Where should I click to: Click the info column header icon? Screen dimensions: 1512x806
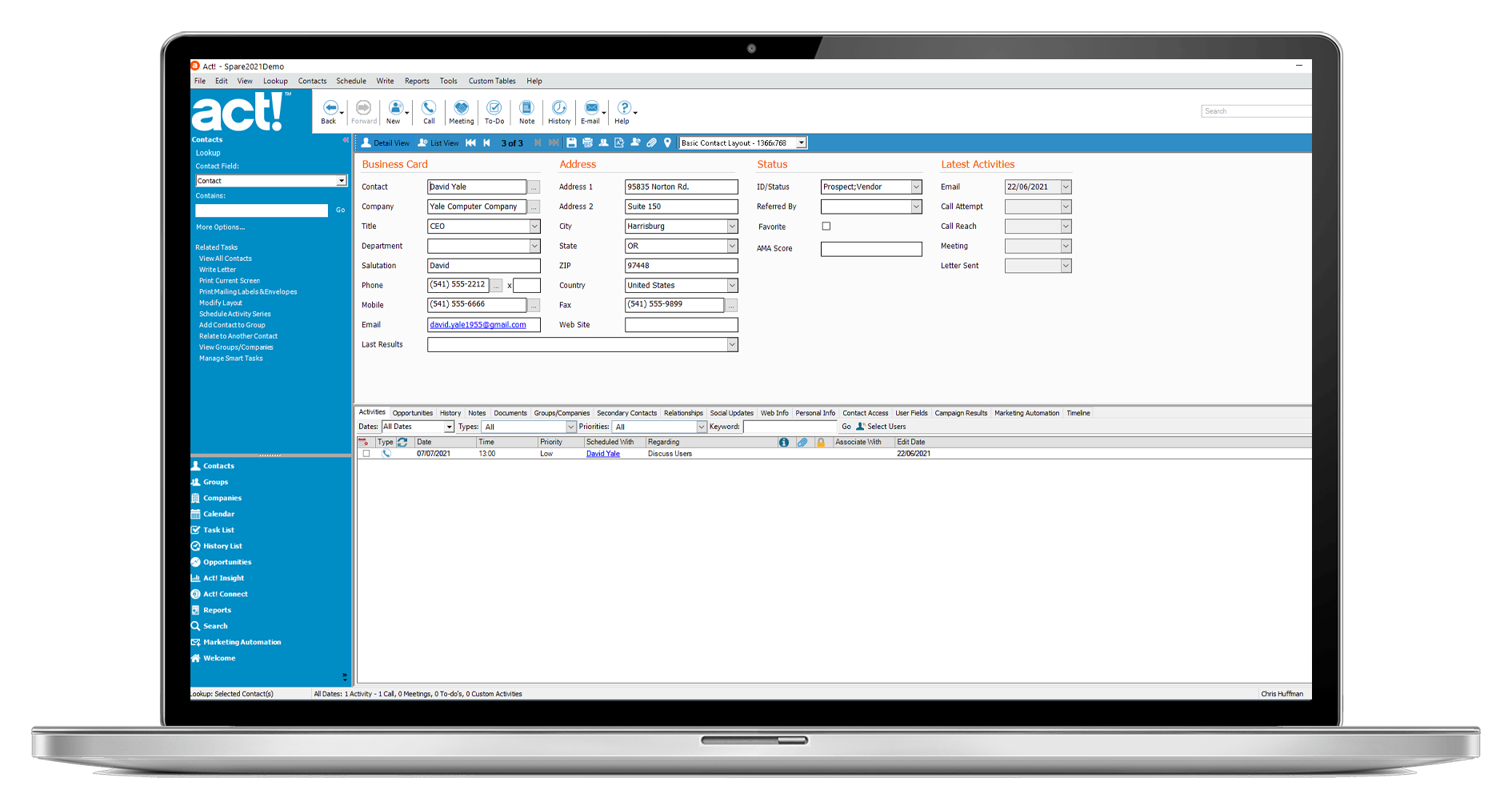tap(784, 442)
